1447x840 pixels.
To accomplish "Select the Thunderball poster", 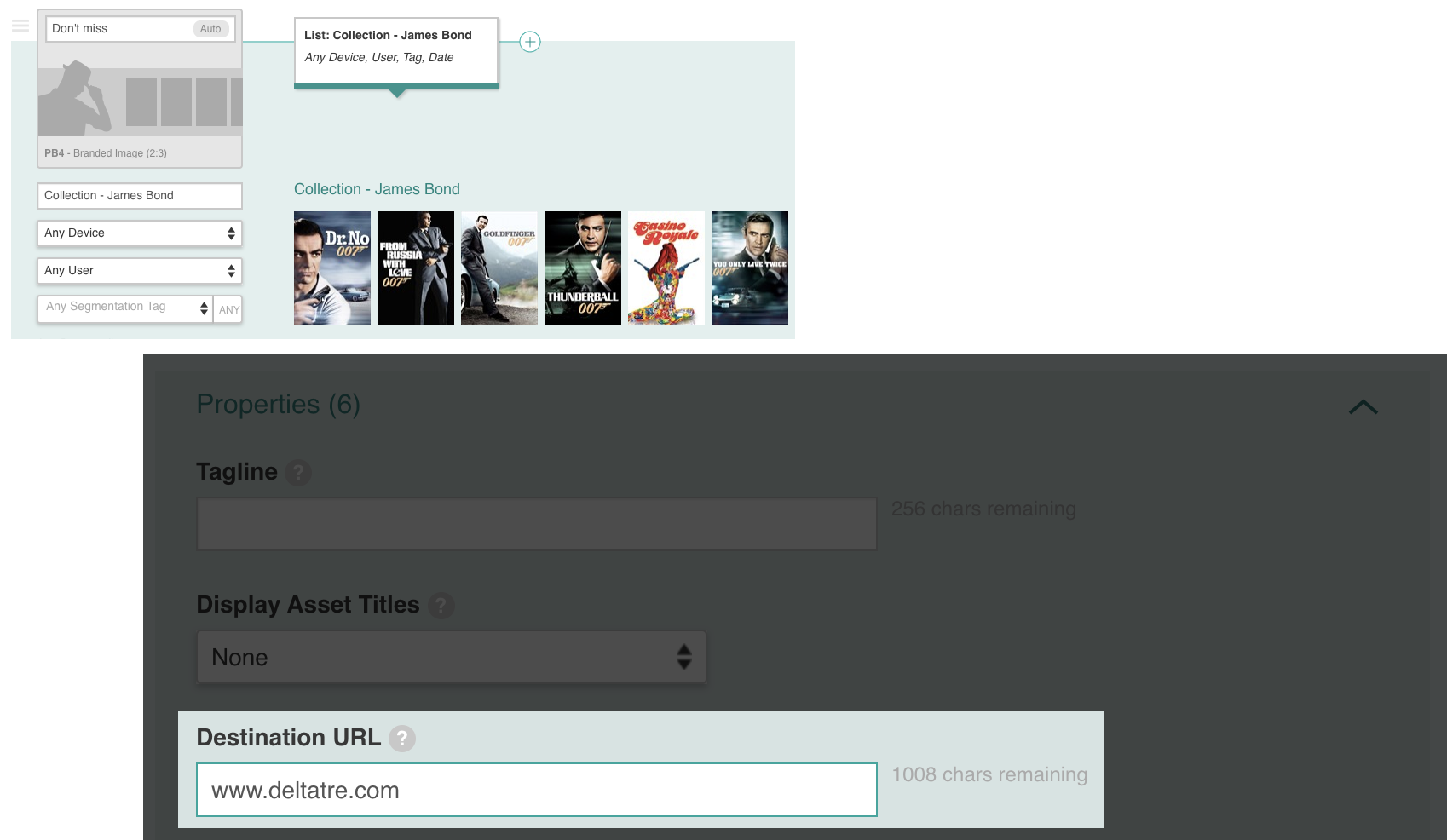I will [583, 268].
